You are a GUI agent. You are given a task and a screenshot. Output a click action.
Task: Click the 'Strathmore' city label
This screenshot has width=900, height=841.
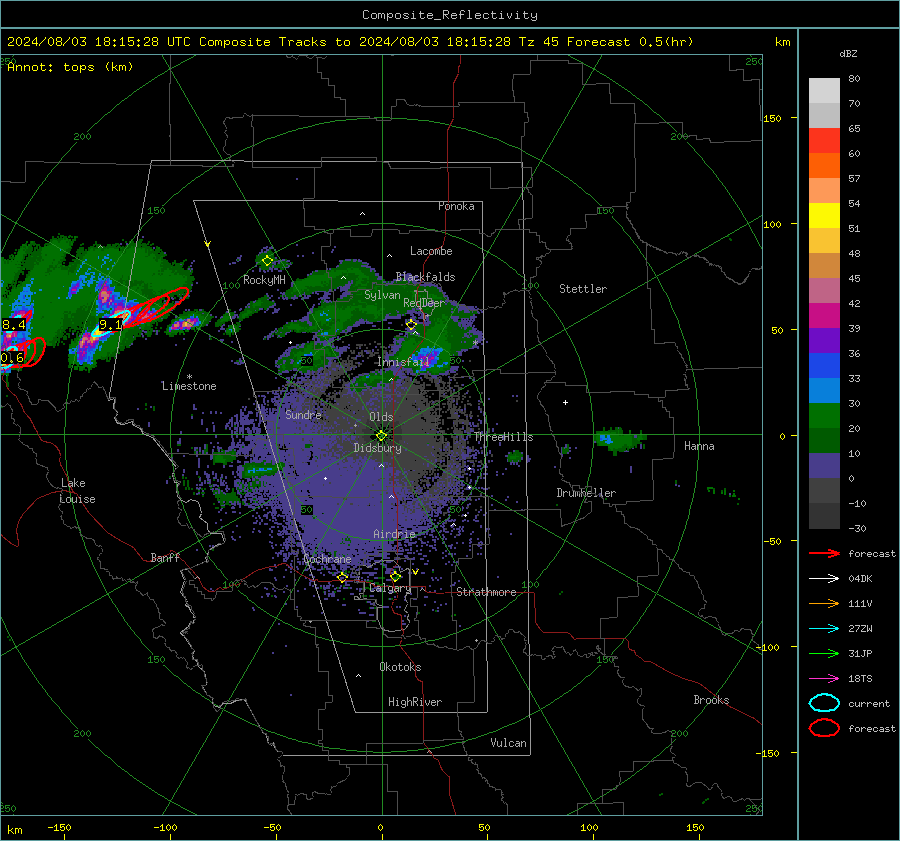[486, 592]
